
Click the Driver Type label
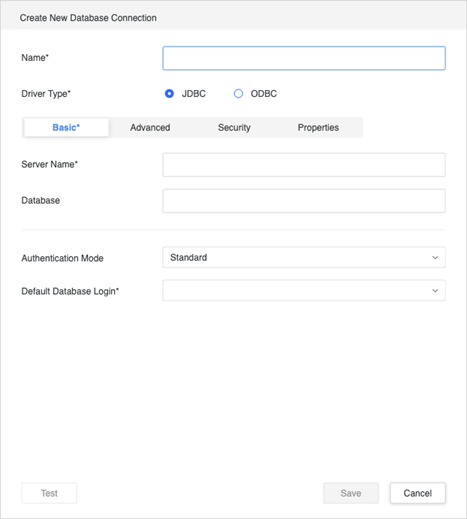click(x=46, y=94)
